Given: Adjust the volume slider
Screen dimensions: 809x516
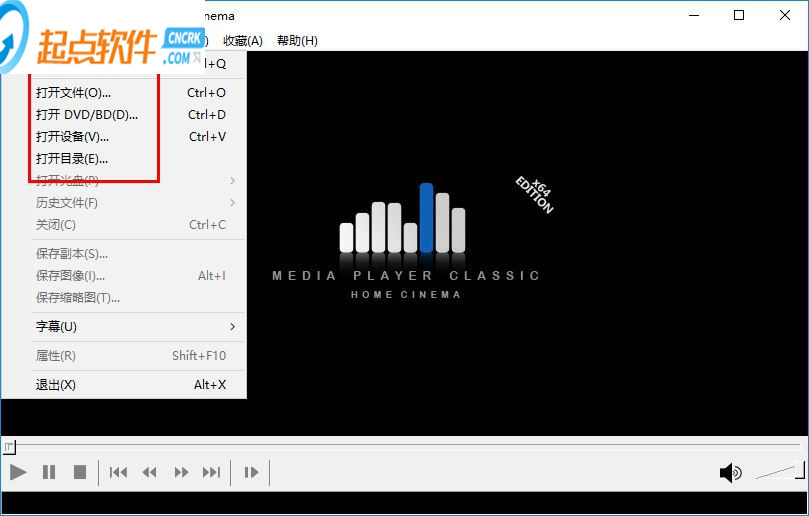Looking at the screenshot, I should click(x=780, y=471).
